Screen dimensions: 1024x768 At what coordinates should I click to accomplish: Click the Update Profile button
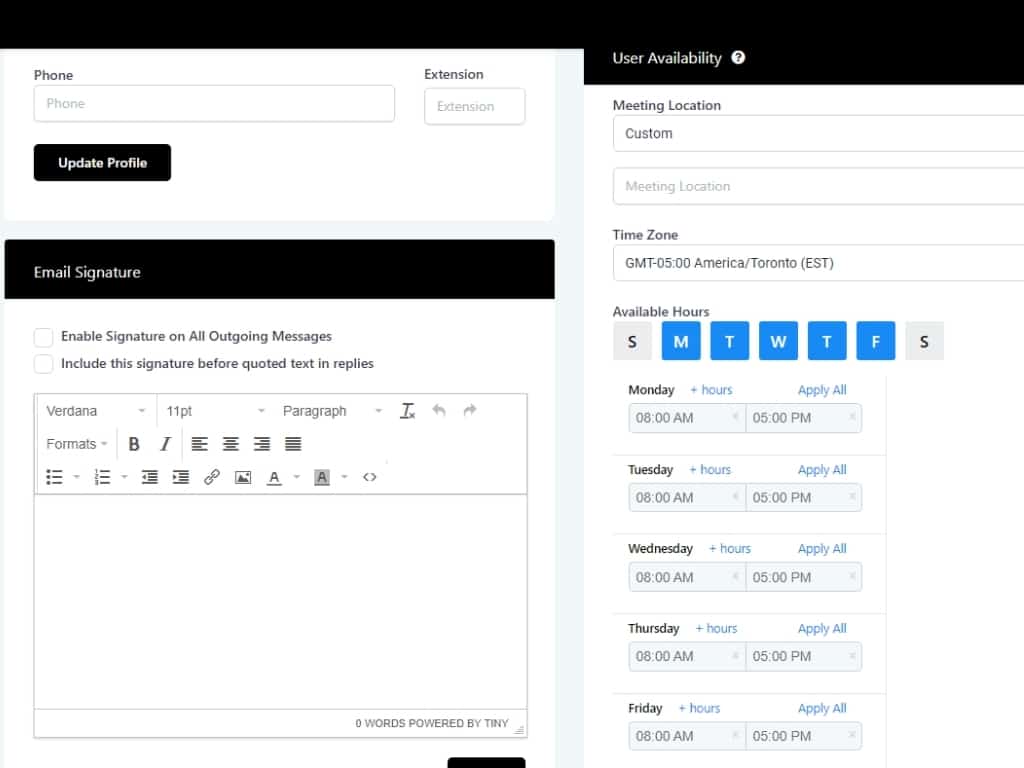pyautogui.click(x=102, y=163)
